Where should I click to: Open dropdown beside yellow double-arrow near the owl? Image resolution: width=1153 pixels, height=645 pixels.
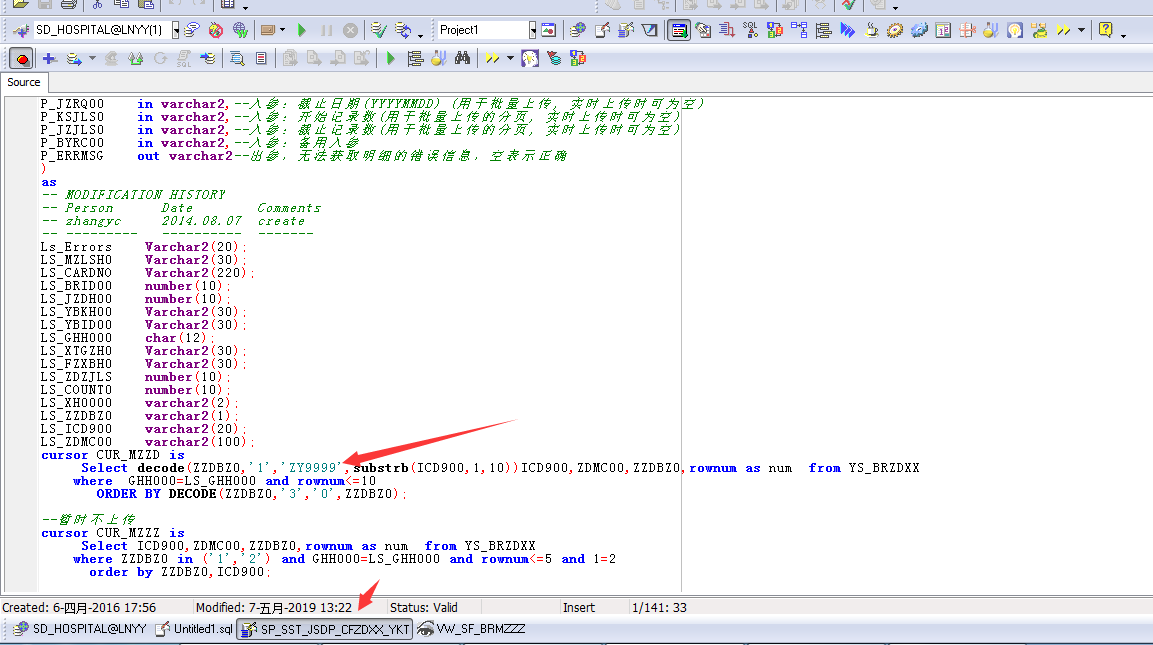pyautogui.click(x=510, y=58)
